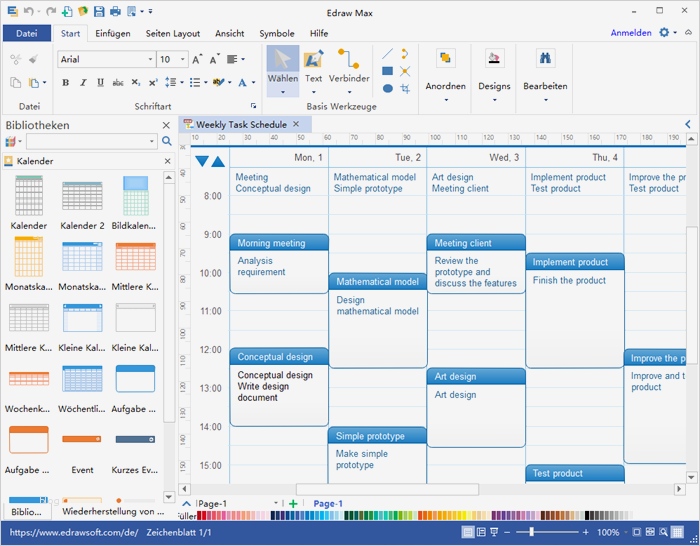
Task: Click the down triangle on the schedule
Action: pyautogui.click(x=202, y=161)
